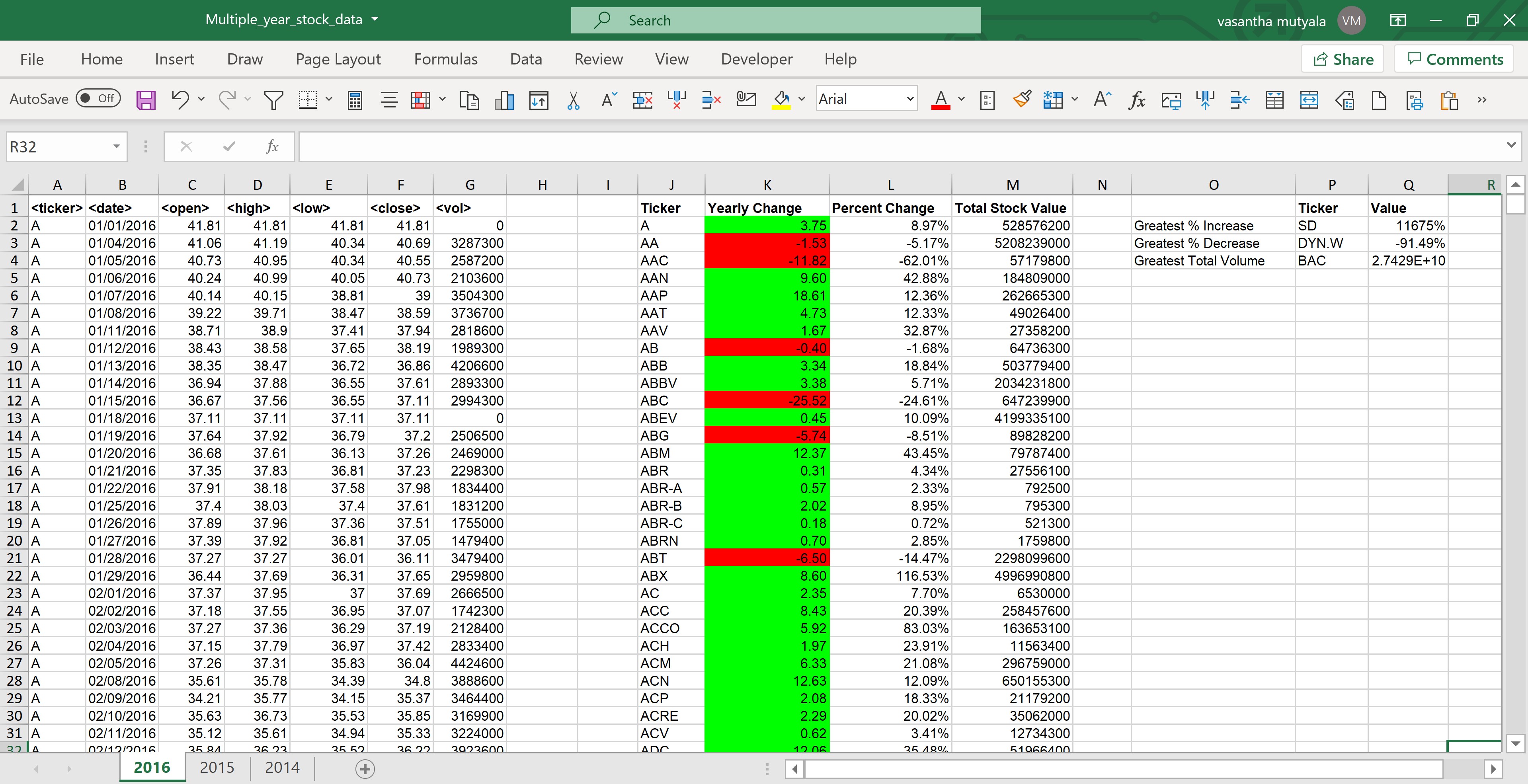This screenshot has width=1528, height=784.
Task: Click the Delete Sheet Columns icon
Action: [677, 99]
